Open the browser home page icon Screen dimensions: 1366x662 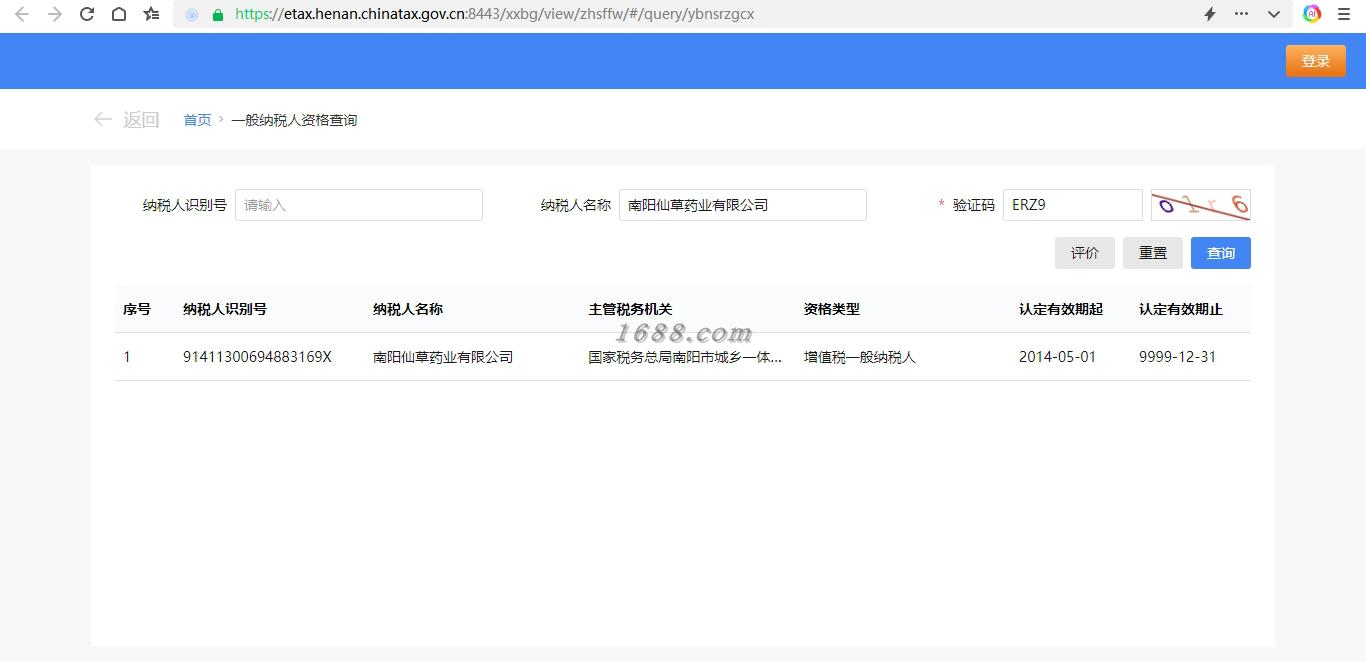click(119, 14)
